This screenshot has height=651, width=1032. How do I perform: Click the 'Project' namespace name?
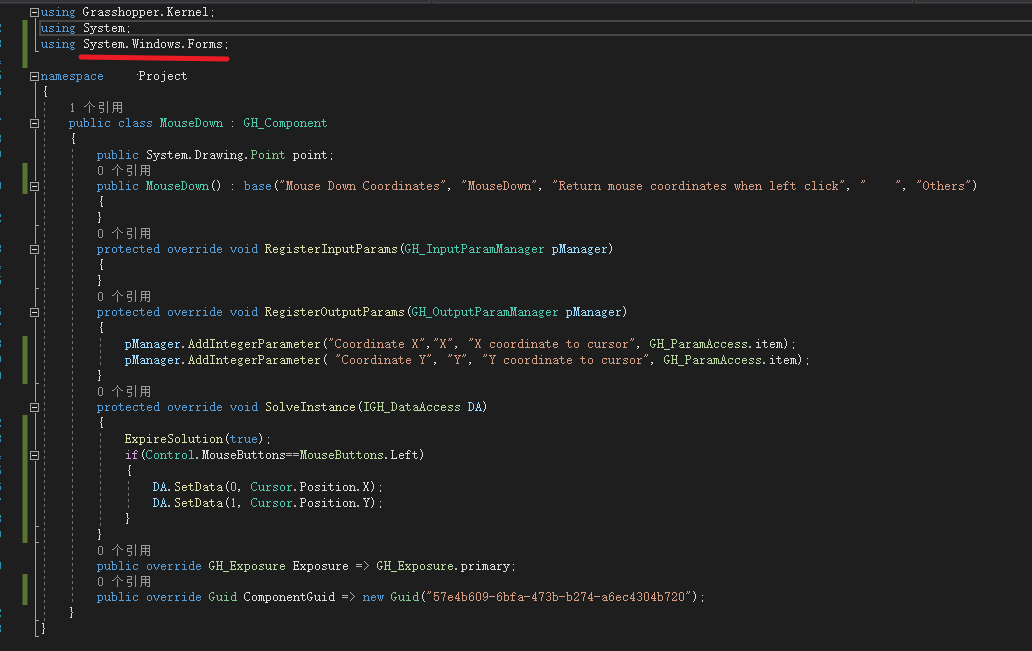click(163, 76)
